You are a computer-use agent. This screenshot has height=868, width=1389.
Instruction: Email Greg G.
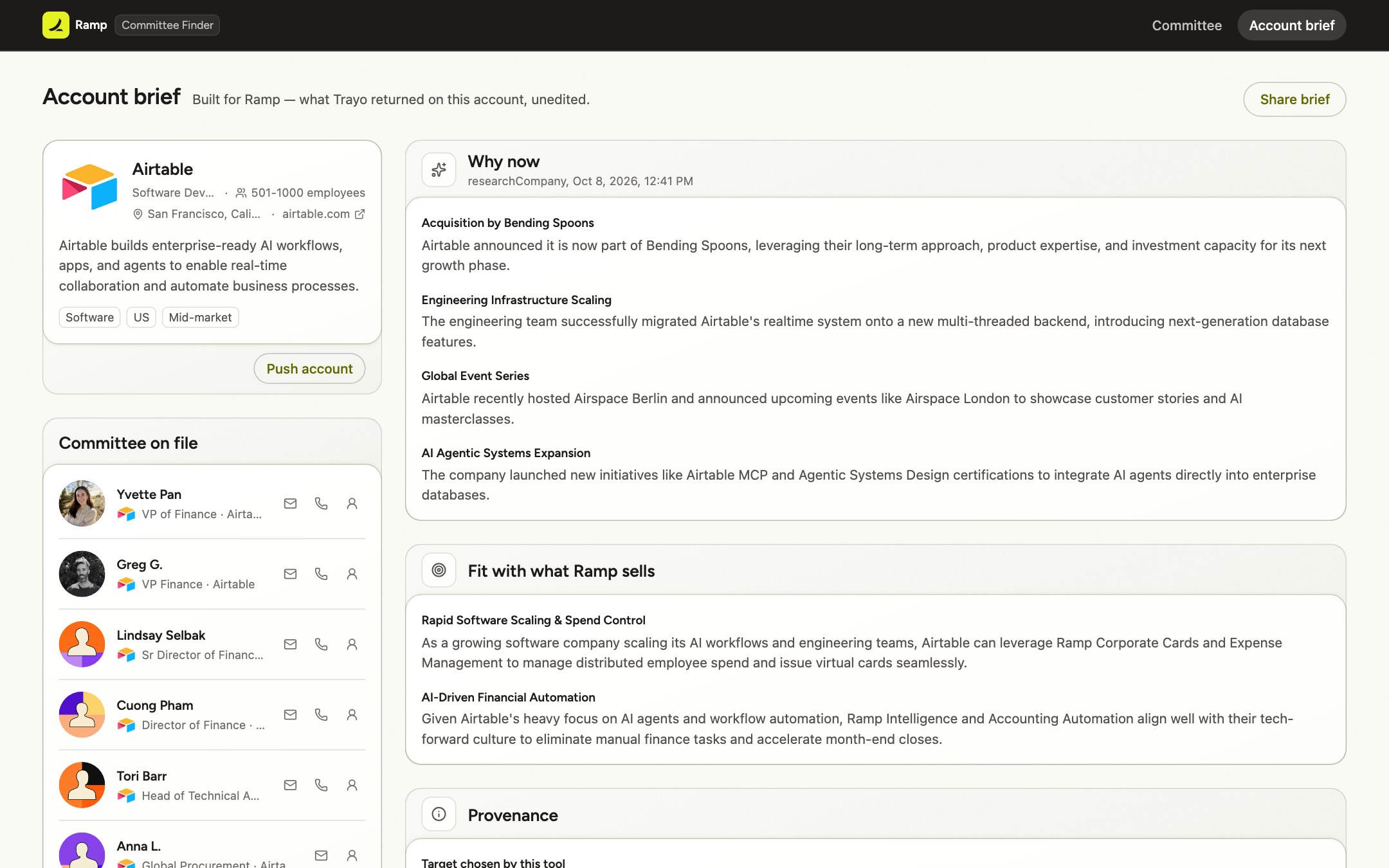click(x=290, y=574)
